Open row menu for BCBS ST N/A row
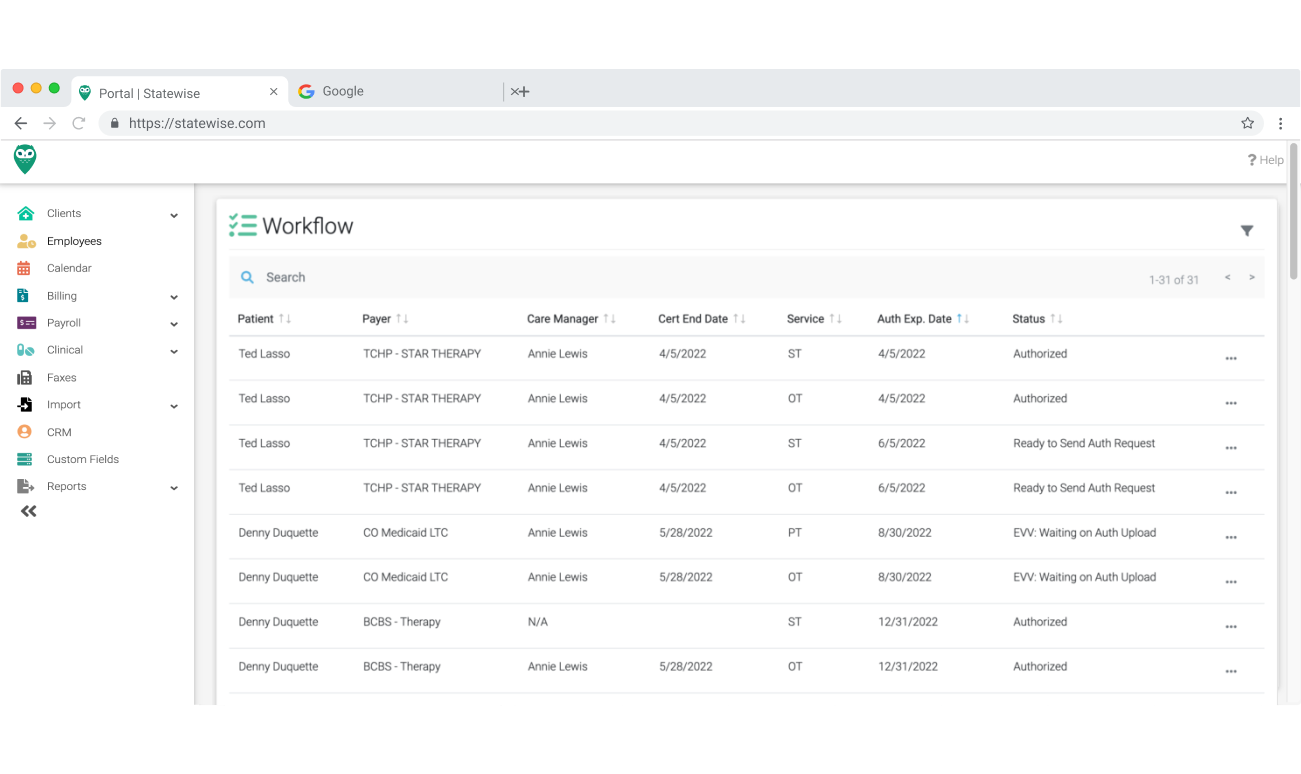This screenshot has height=774, width=1301. 1231,626
